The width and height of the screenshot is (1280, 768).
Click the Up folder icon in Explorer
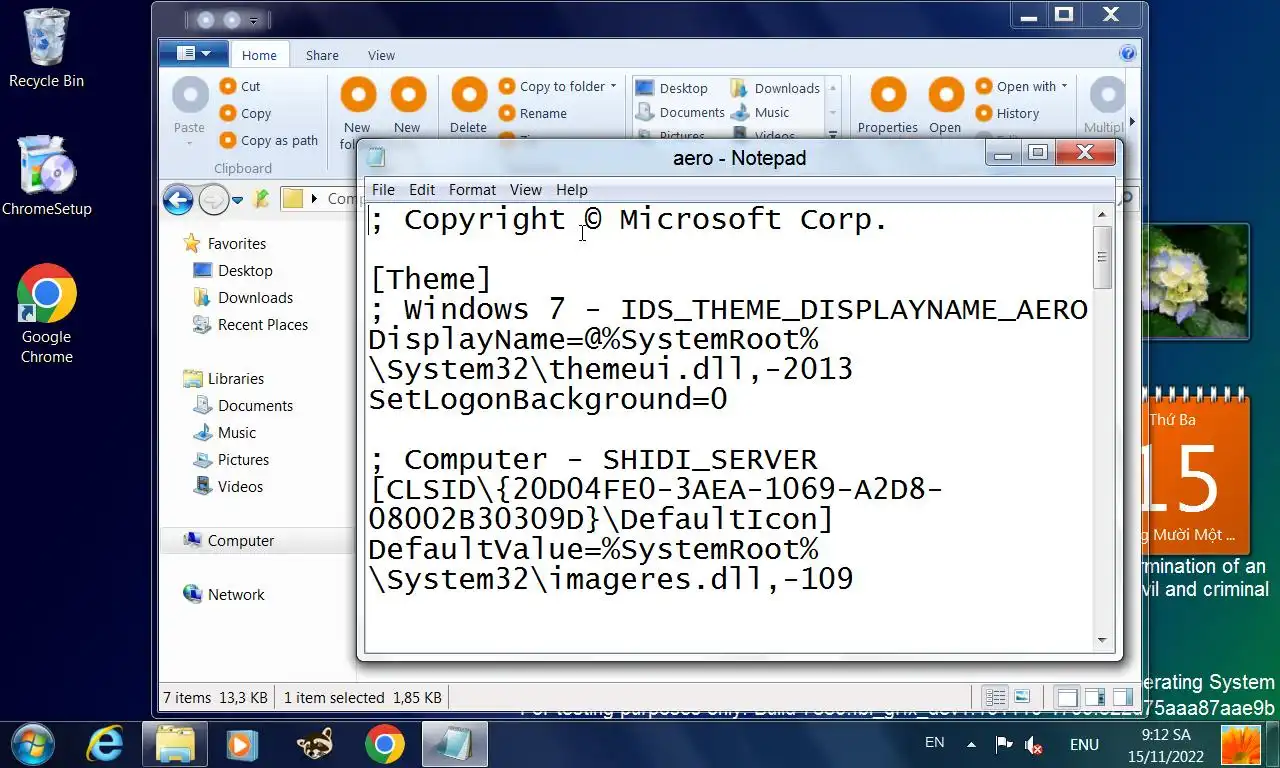262,199
